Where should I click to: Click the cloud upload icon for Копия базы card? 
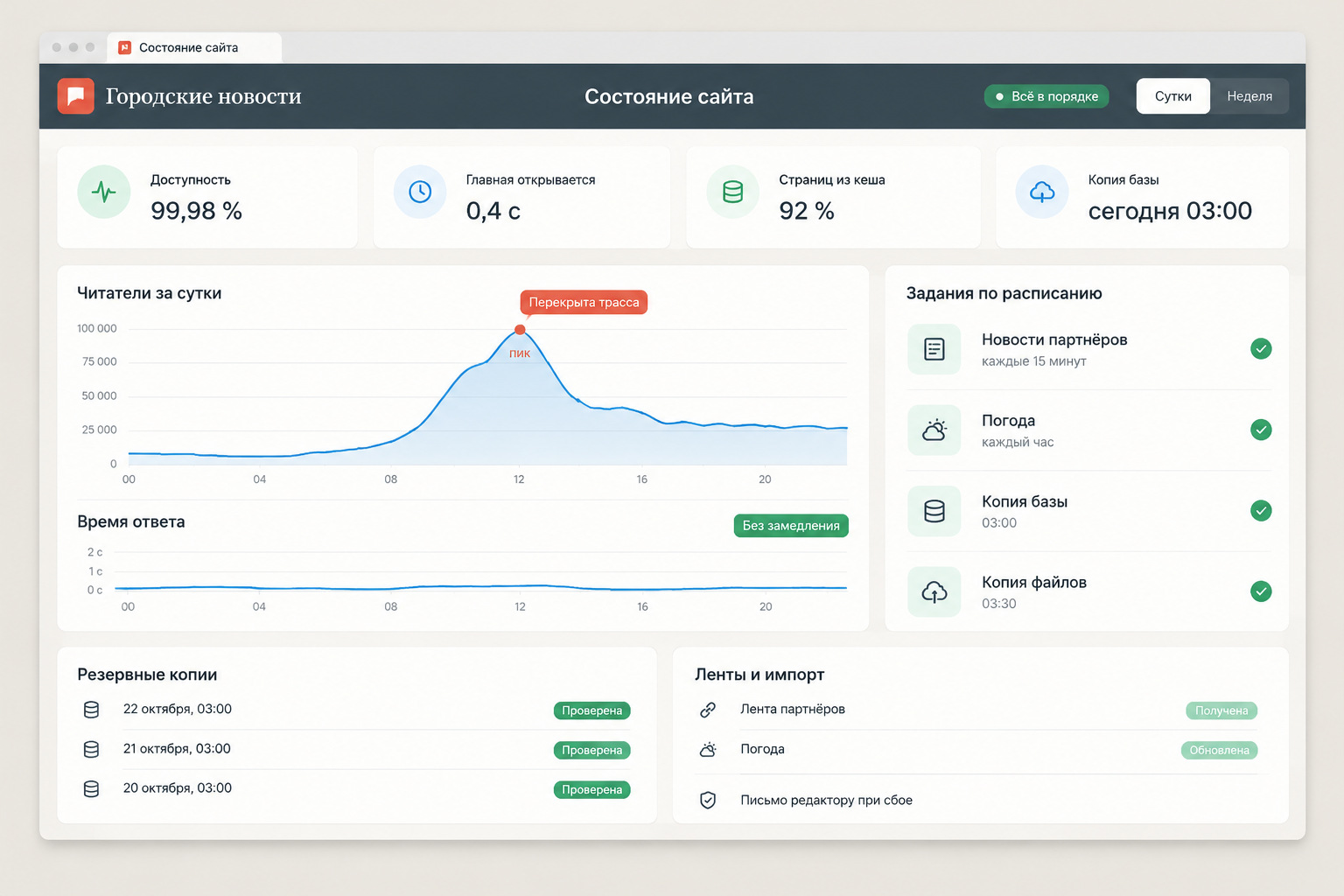tap(1042, 192)
